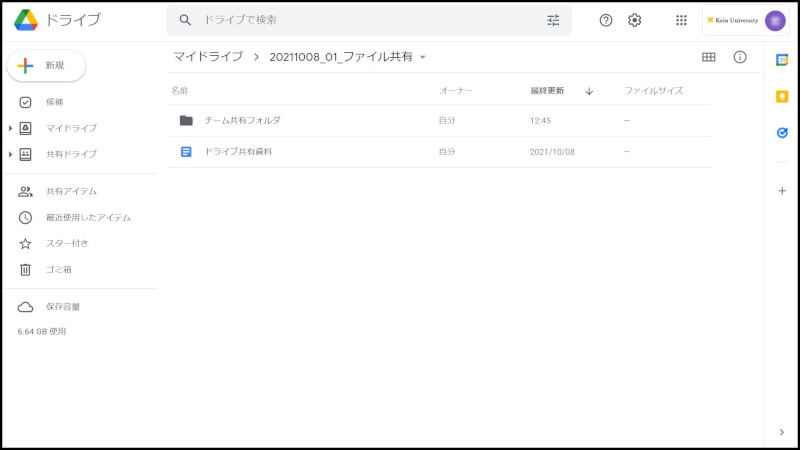Open the settings gear menu
Viewport: 800px width, 450px height.
point(634,20)
